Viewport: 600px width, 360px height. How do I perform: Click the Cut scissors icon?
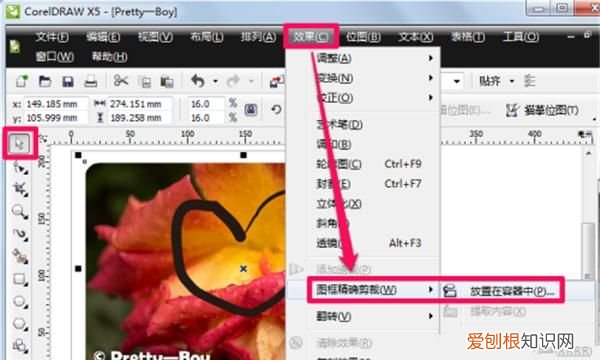[121, 81]
